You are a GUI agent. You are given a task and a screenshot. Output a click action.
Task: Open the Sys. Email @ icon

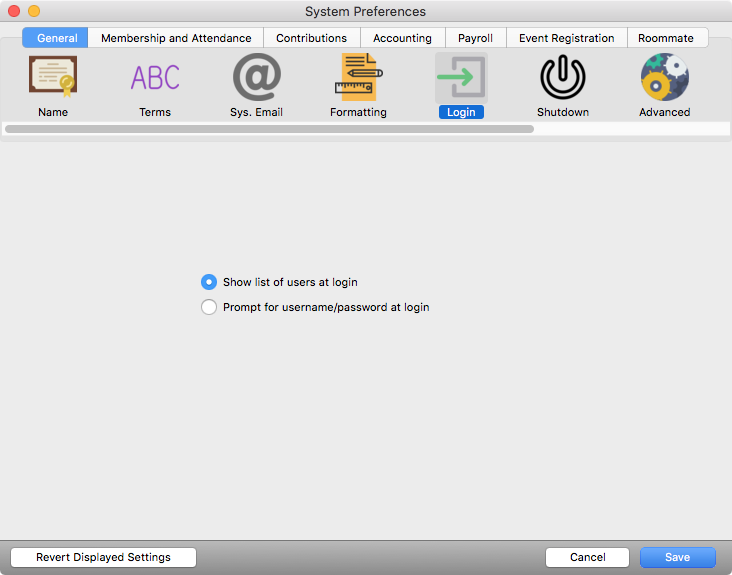(x=257, y=78)
